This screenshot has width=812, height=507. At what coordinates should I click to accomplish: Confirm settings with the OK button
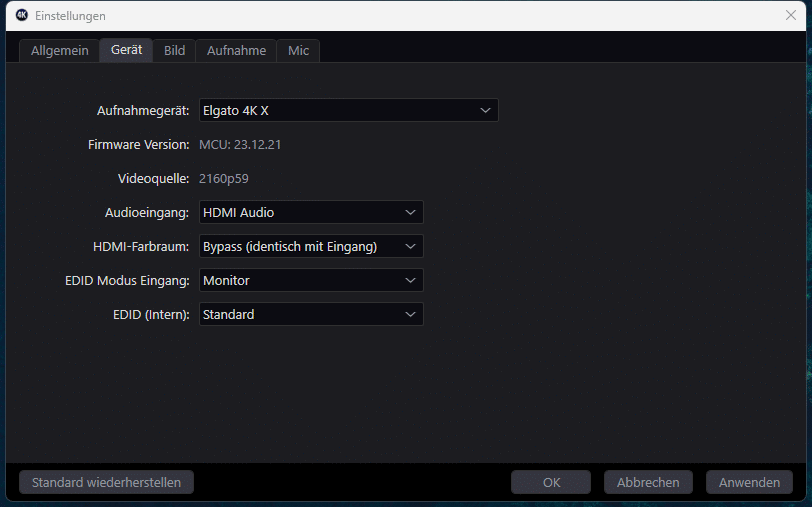click(x=551, y=482)
